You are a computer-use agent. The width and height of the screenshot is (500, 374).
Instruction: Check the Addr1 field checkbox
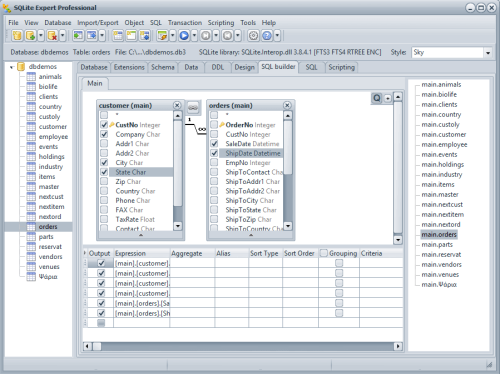(104, 144)
